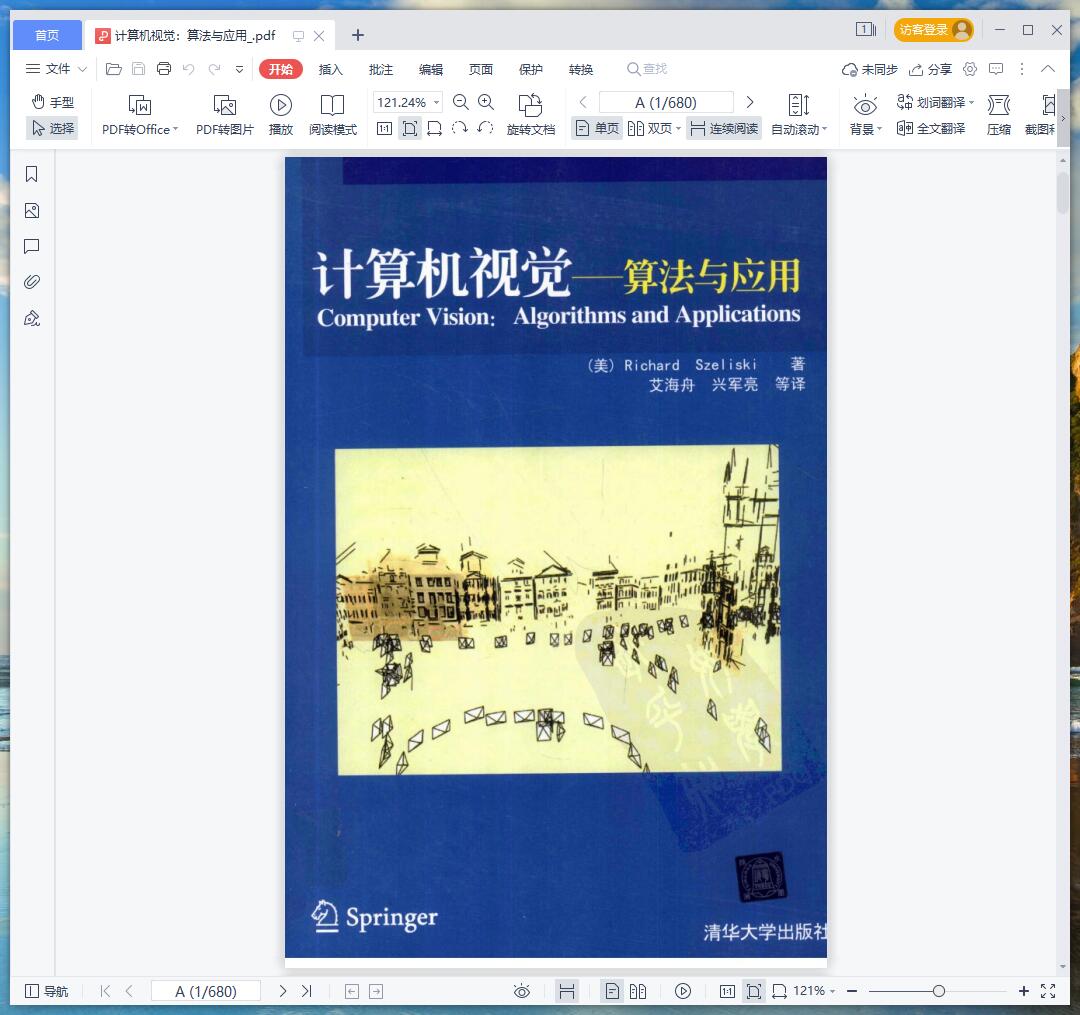Click the 旋转文档 rotate document tool
Screen dimensions: 1080x1015
(530, 115)
